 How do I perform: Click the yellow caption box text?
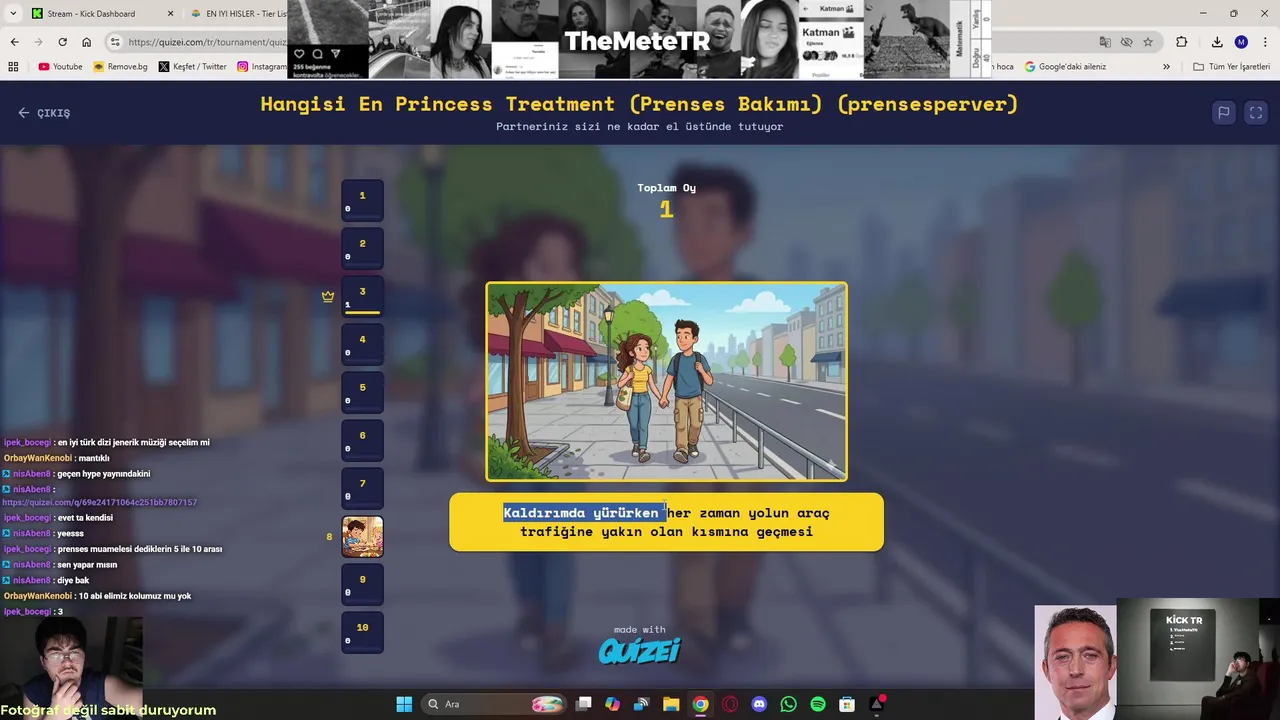click(666, 522)
